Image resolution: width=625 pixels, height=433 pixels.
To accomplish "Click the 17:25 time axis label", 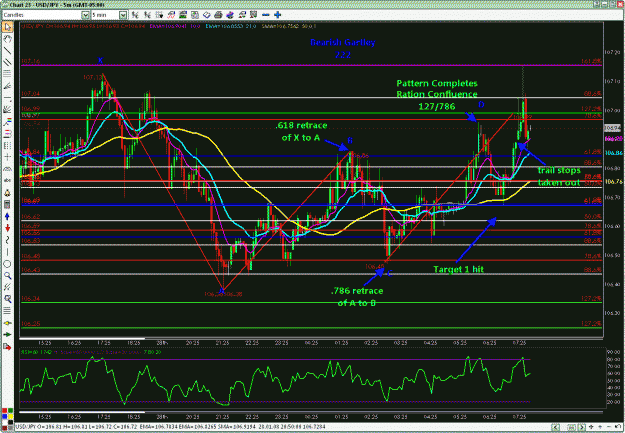I will click(104, 343).
